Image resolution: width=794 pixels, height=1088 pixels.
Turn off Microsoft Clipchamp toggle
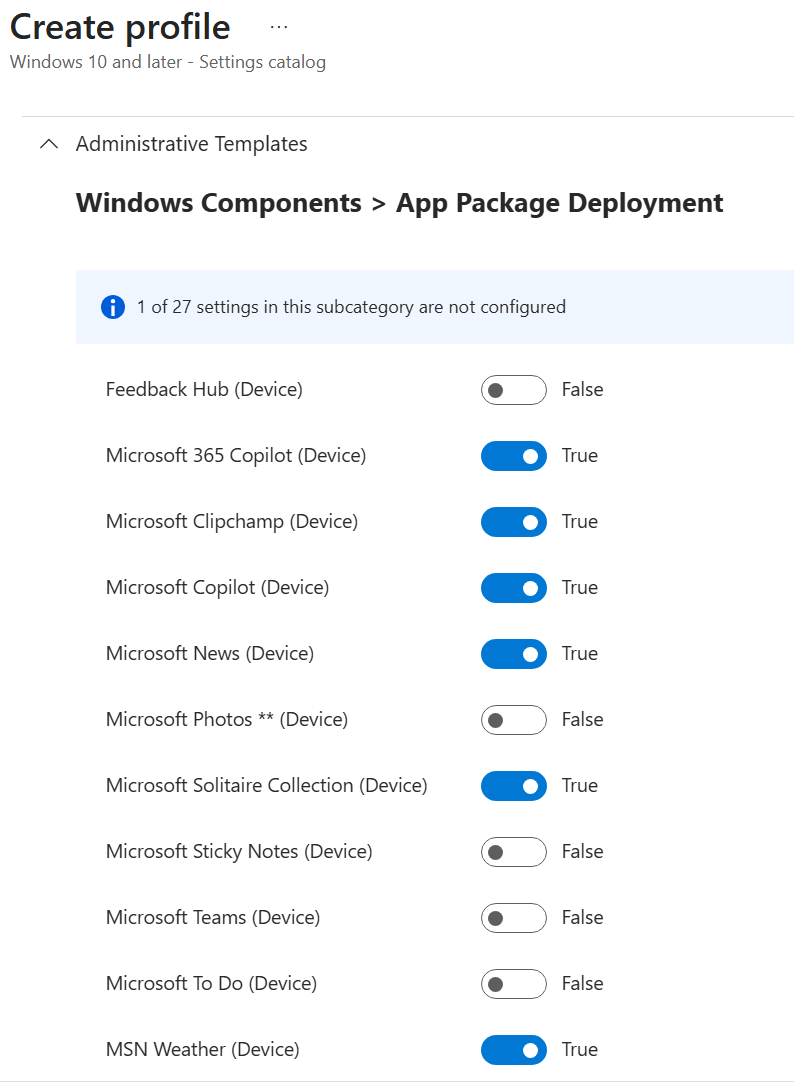[513, 522]
